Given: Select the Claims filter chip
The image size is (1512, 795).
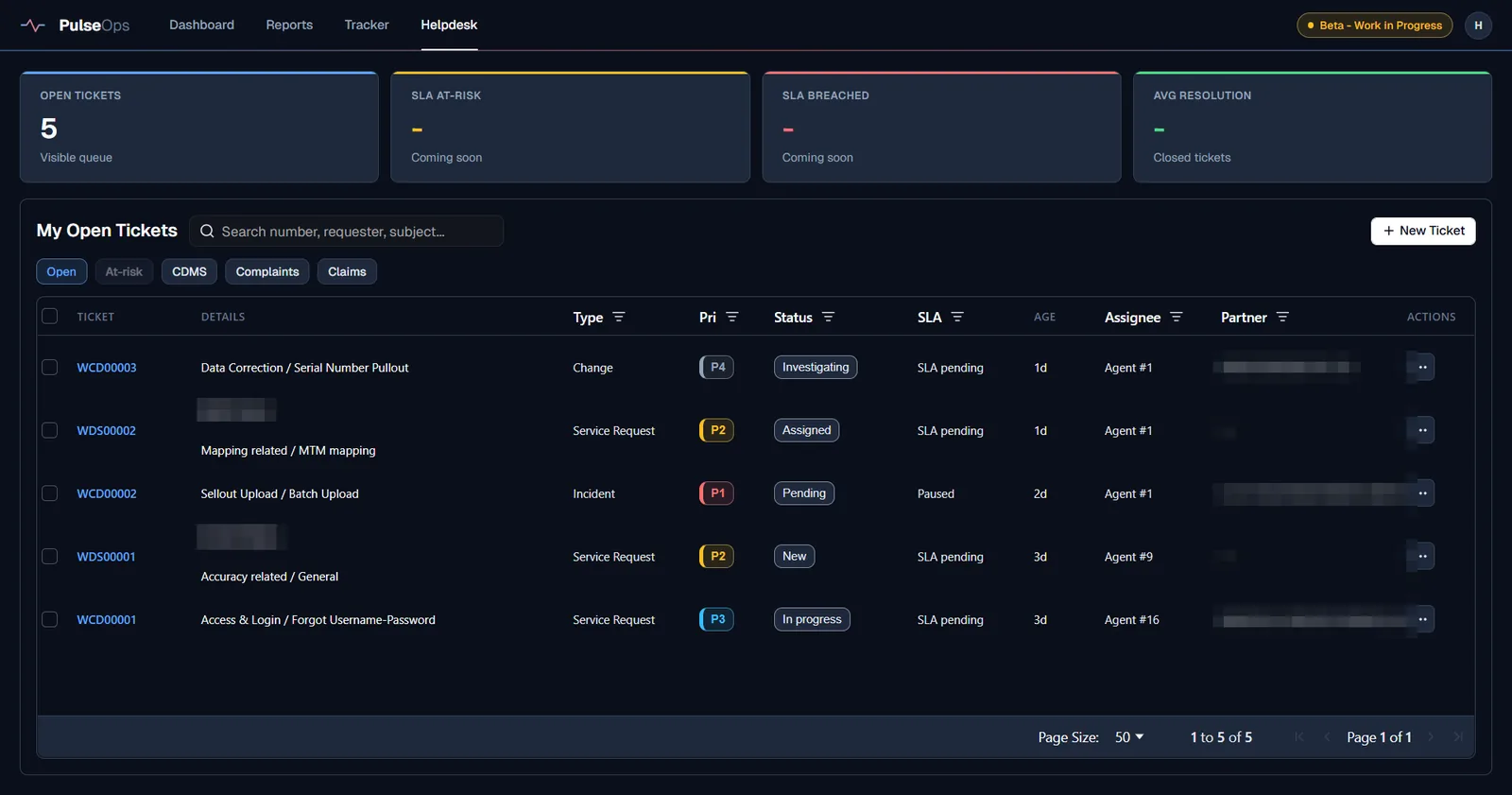Looking at the screenshot, I should pyautogui.click(x=347, y=271).
